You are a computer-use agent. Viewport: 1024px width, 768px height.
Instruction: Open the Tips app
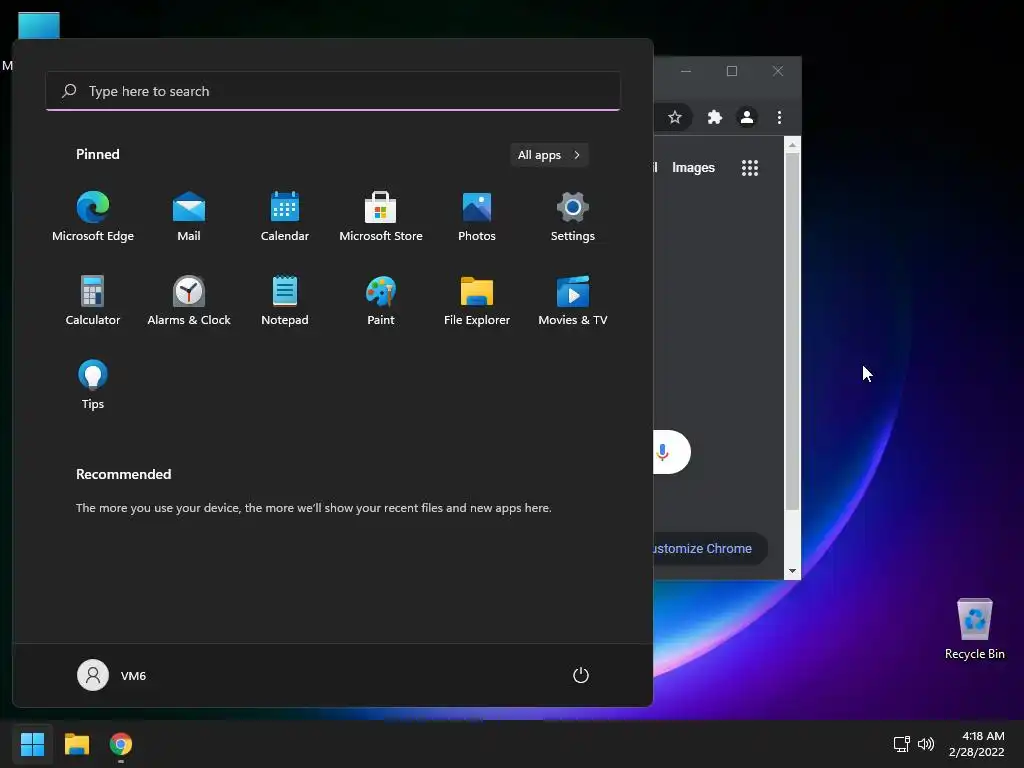tap(93, 385)
